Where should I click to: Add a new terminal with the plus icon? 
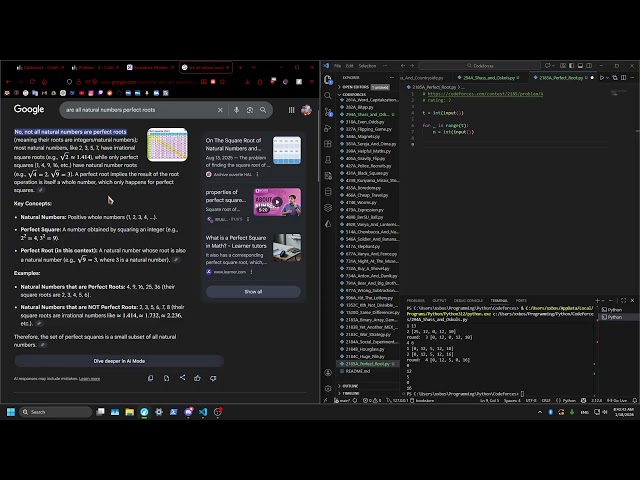pos(597,300)
